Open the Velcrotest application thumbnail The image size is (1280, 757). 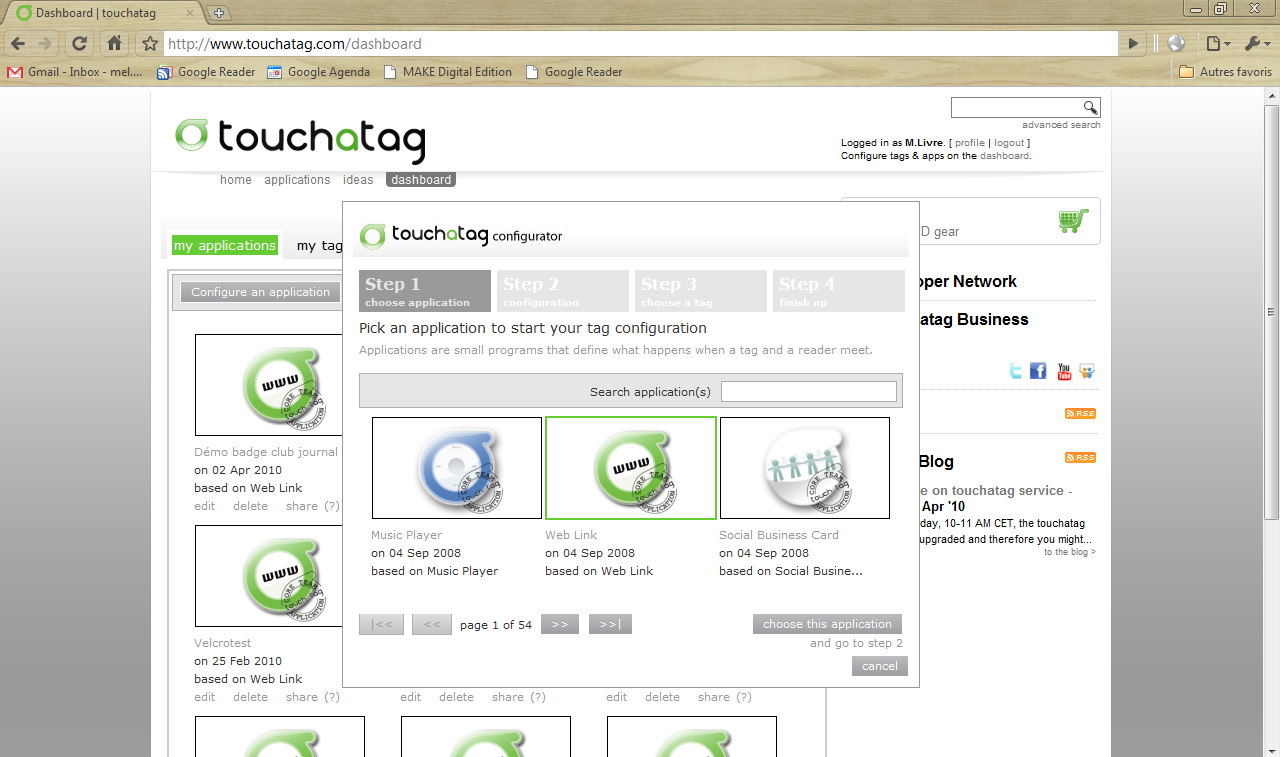pyautogui.click(x=268, y=576)
